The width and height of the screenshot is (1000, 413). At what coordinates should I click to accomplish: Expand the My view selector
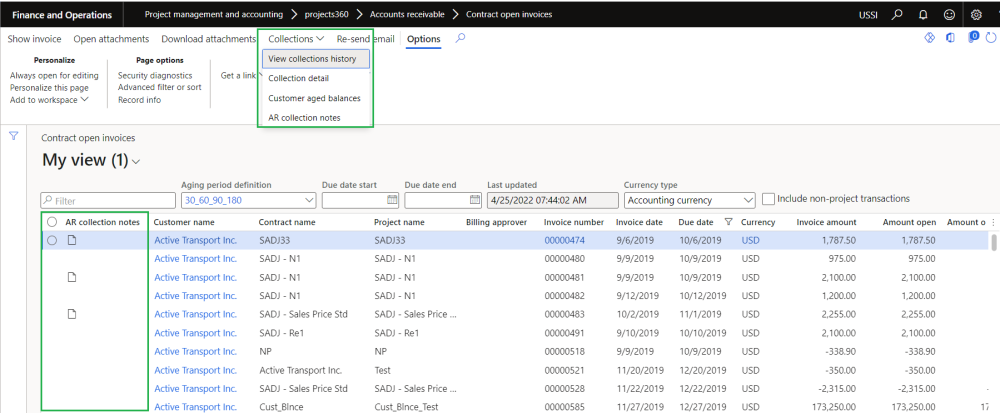coord(136,161)
